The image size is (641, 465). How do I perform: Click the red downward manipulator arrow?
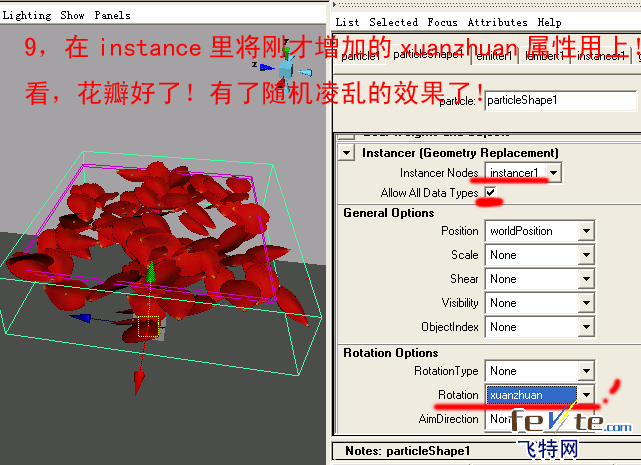(x=139, y=383)
